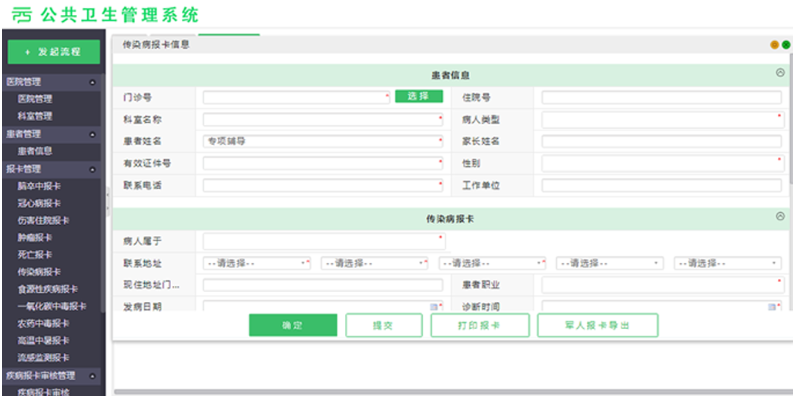
Task: Click the 军人报卡导出 button
Action: point(597,326)
